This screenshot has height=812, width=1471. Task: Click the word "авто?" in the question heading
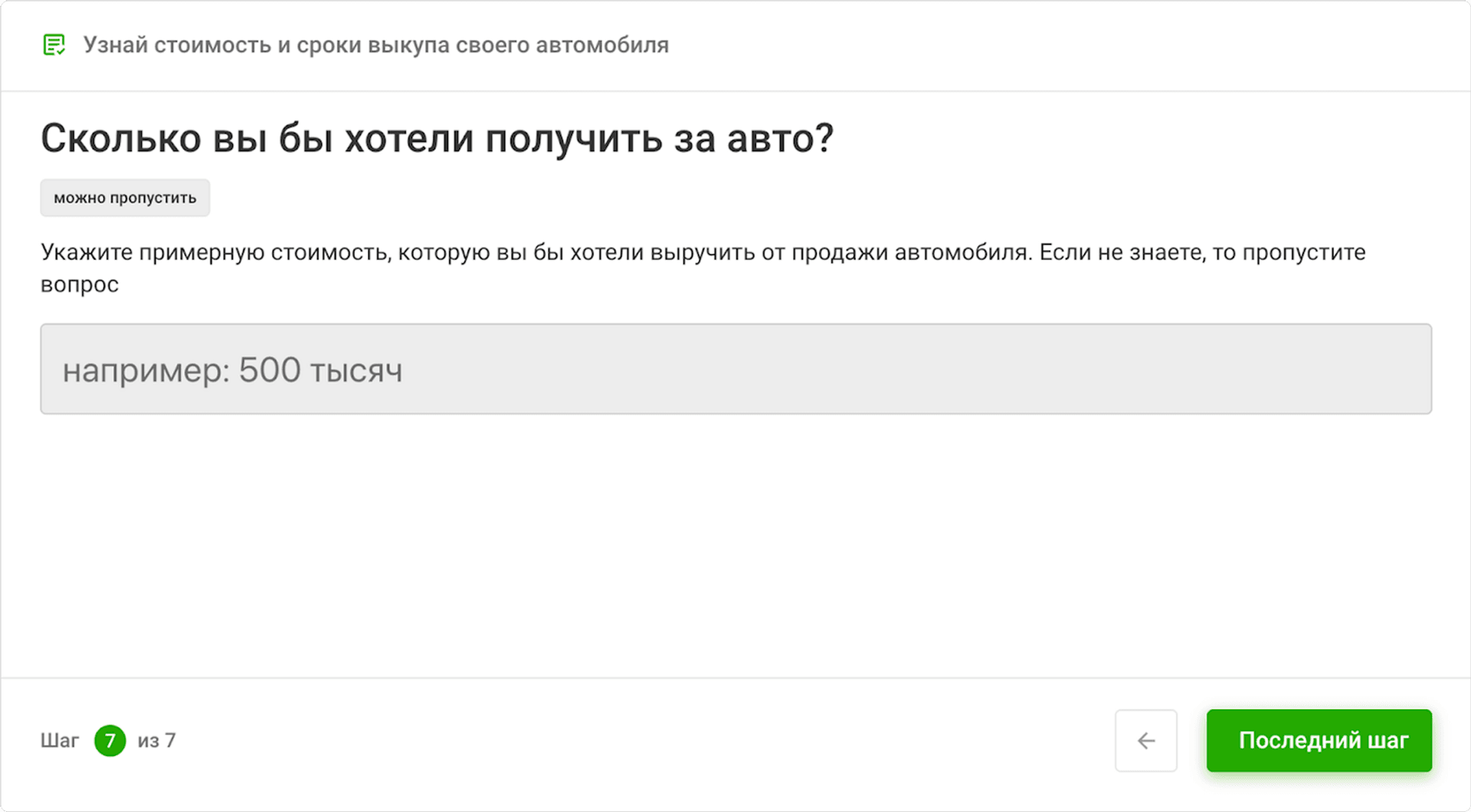point(779,139)
